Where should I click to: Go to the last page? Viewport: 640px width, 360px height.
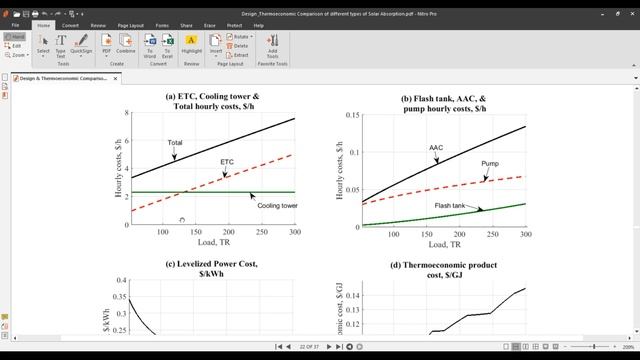click(x=339, y=347)
